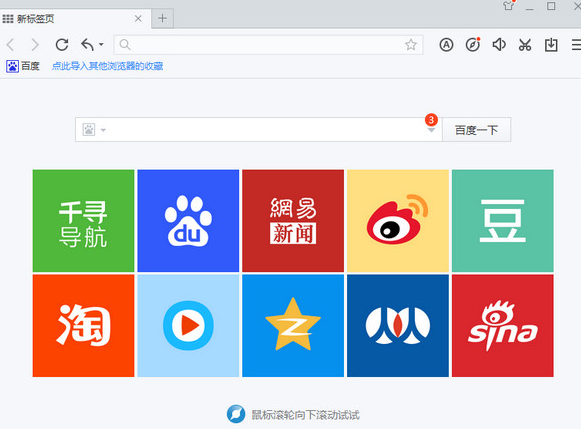
Task: Expand dropdown arrow with red 3 badge
Action: pyautogui.click(x=431, y=130)
